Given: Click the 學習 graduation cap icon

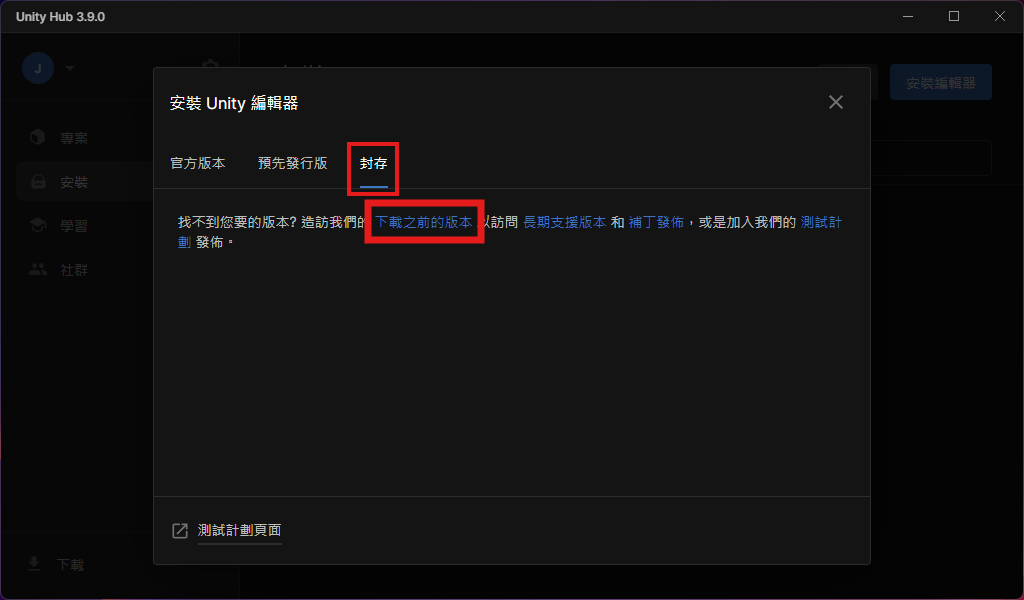Looking at the screenshot, I should point(38,225).
